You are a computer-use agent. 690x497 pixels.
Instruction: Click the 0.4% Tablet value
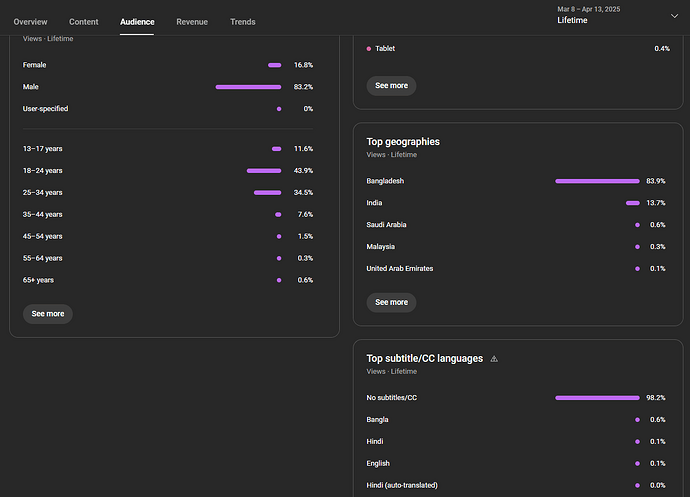pos(662,49)
